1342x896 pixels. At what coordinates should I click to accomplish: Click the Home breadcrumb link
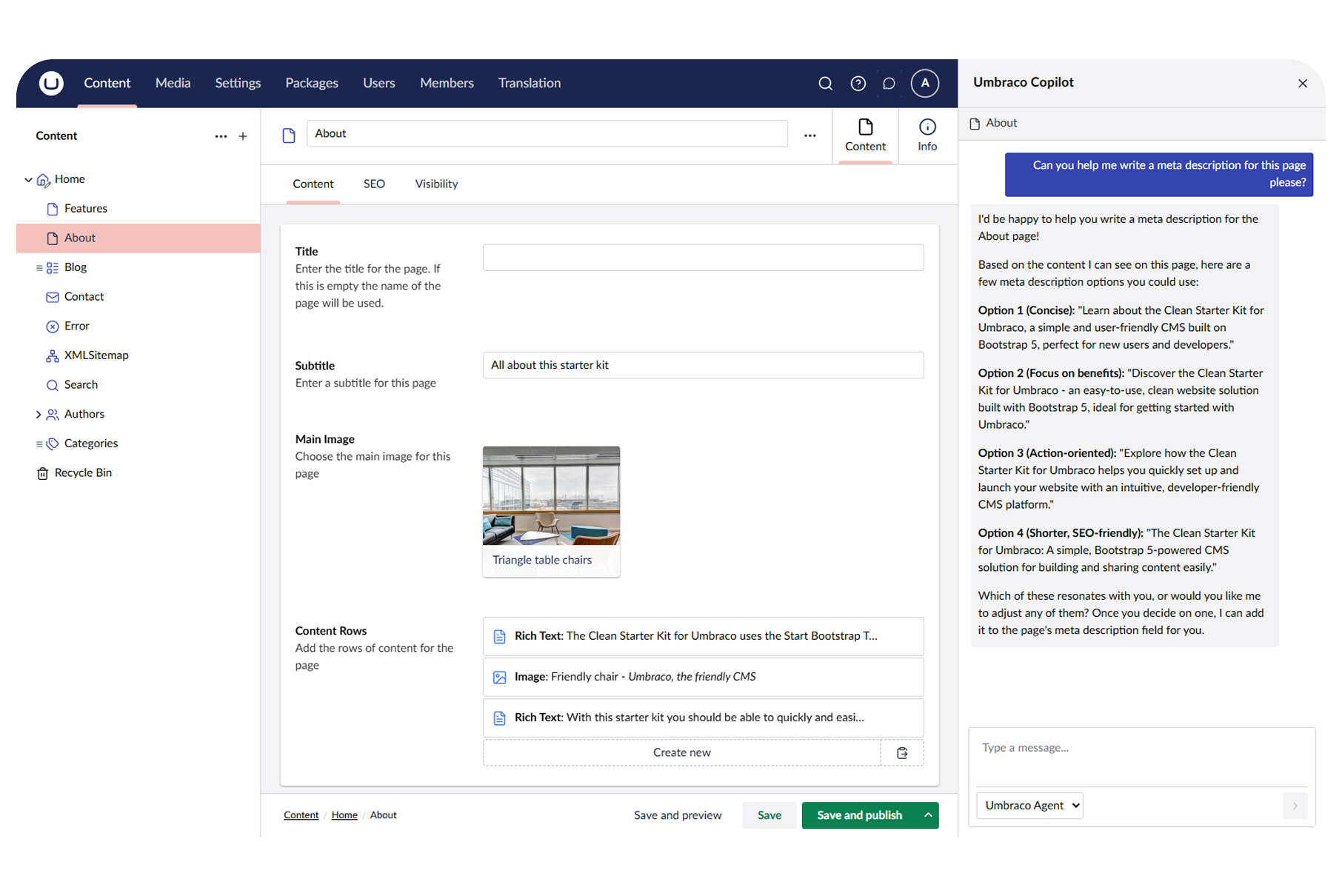[x=344, y=815]
